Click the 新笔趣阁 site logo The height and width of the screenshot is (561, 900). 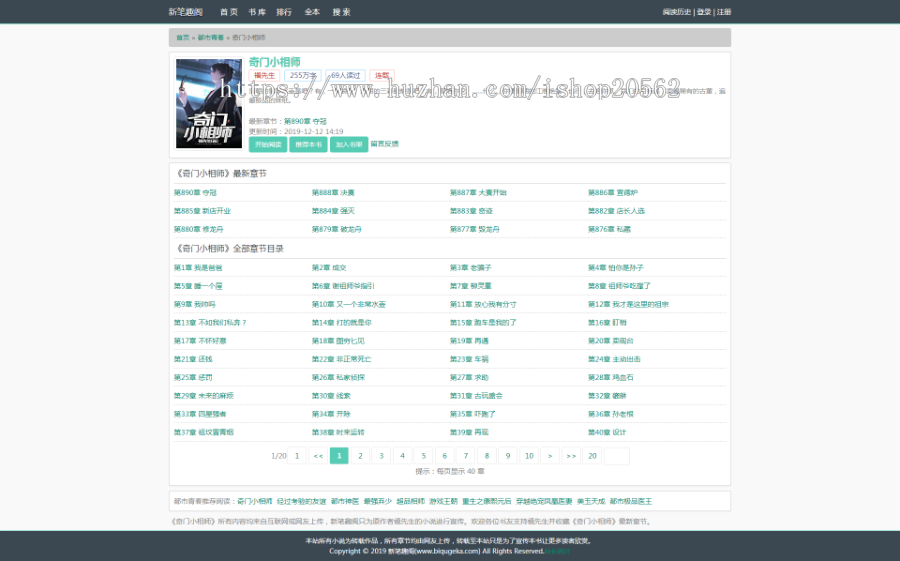(x=185, y=12)
